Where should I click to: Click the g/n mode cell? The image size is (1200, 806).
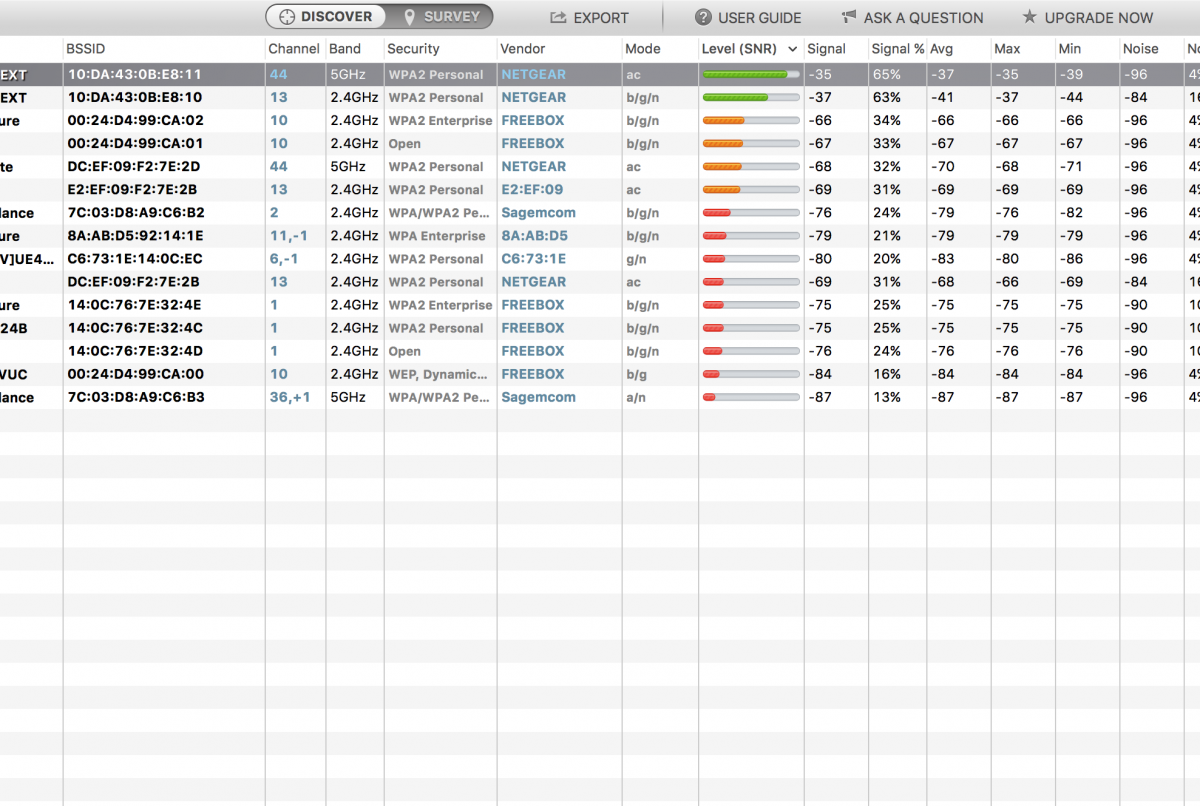point(636,258)
